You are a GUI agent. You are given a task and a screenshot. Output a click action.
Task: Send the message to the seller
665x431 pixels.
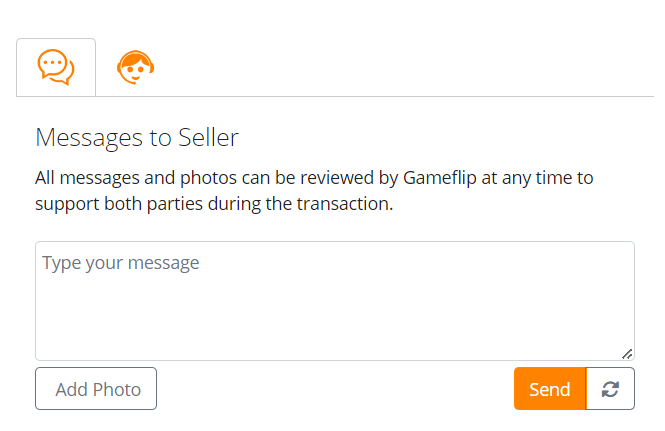(549, 389)
